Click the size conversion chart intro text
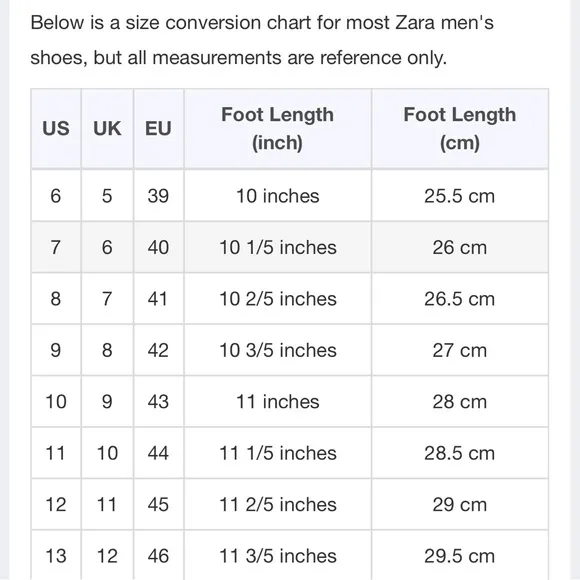This screenshot has width=580, height=580. [x=262, y=40]
